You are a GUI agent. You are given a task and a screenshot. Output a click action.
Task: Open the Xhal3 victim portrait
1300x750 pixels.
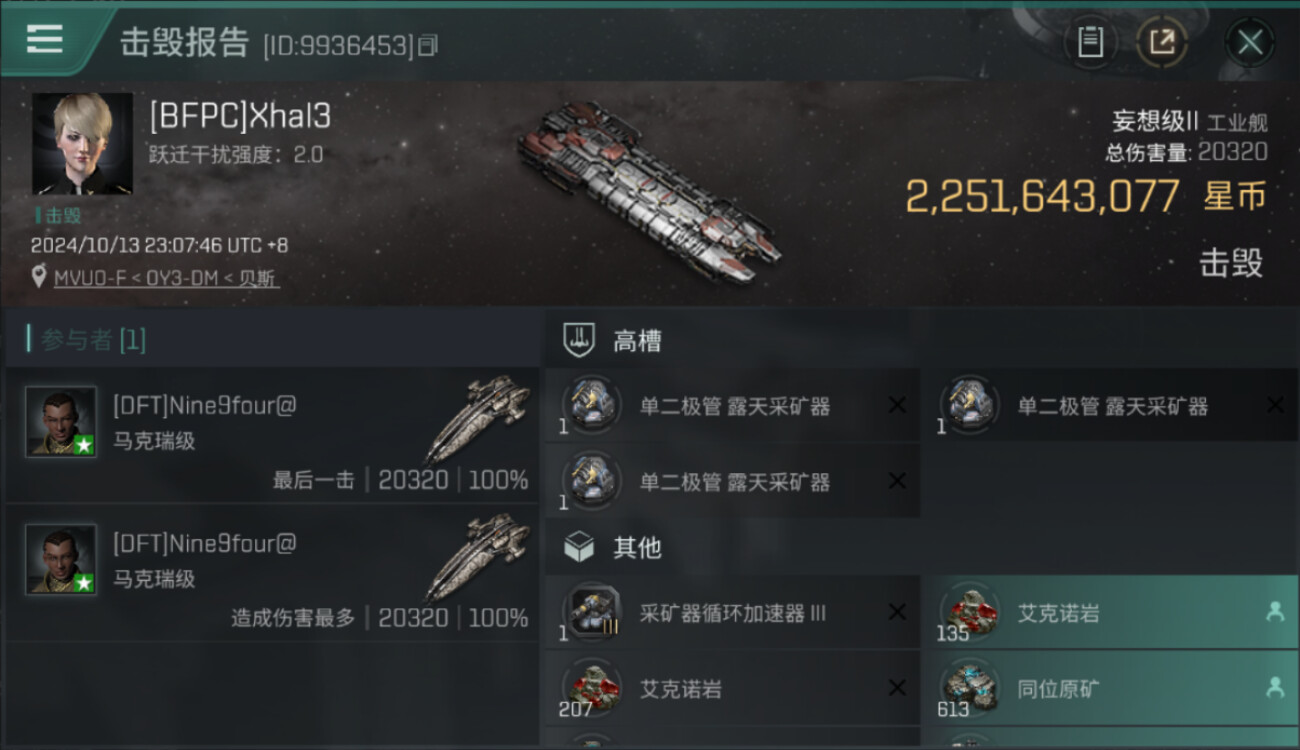click(82, 144)
